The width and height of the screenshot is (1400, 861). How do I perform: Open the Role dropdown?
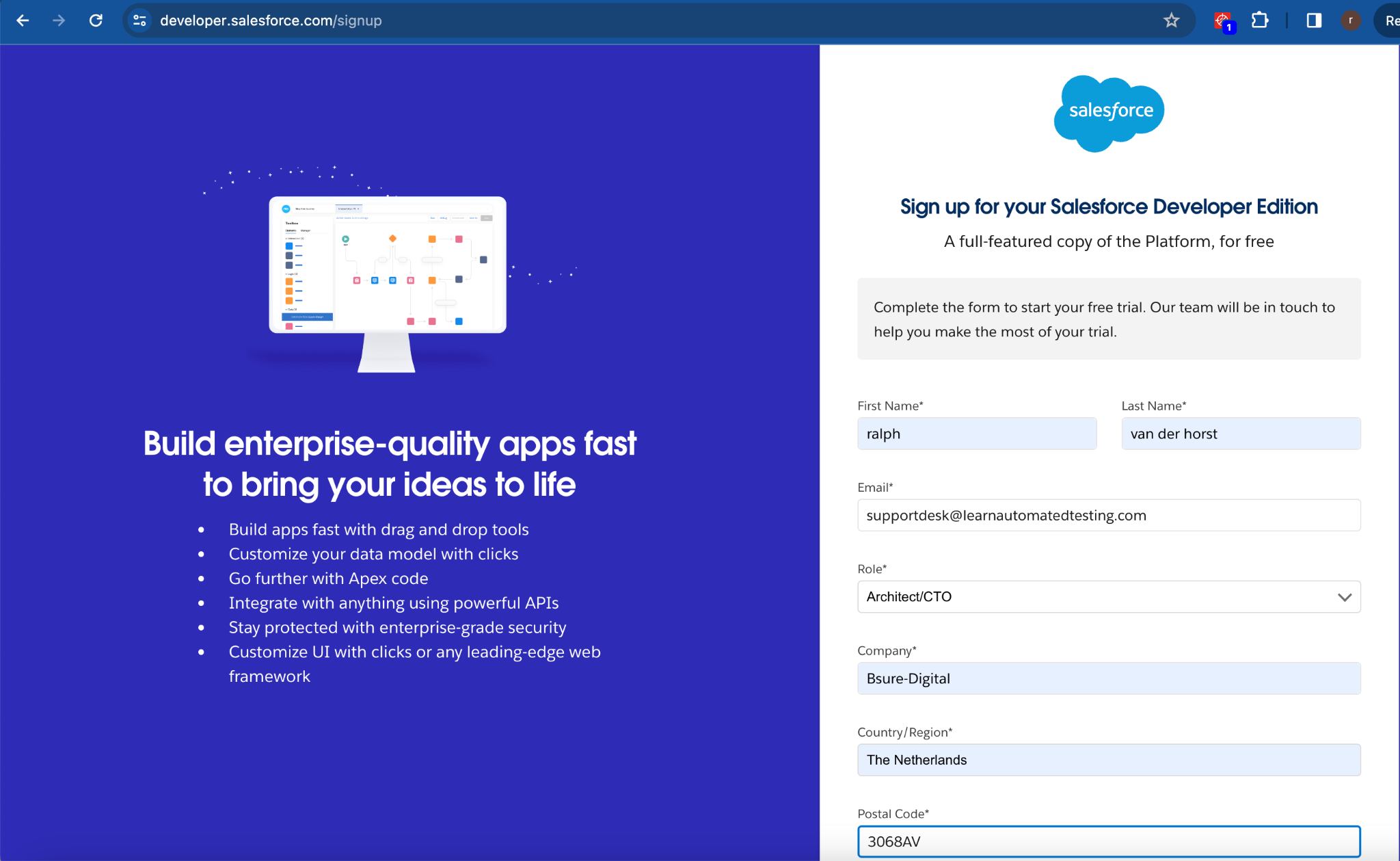point(1109,596)
